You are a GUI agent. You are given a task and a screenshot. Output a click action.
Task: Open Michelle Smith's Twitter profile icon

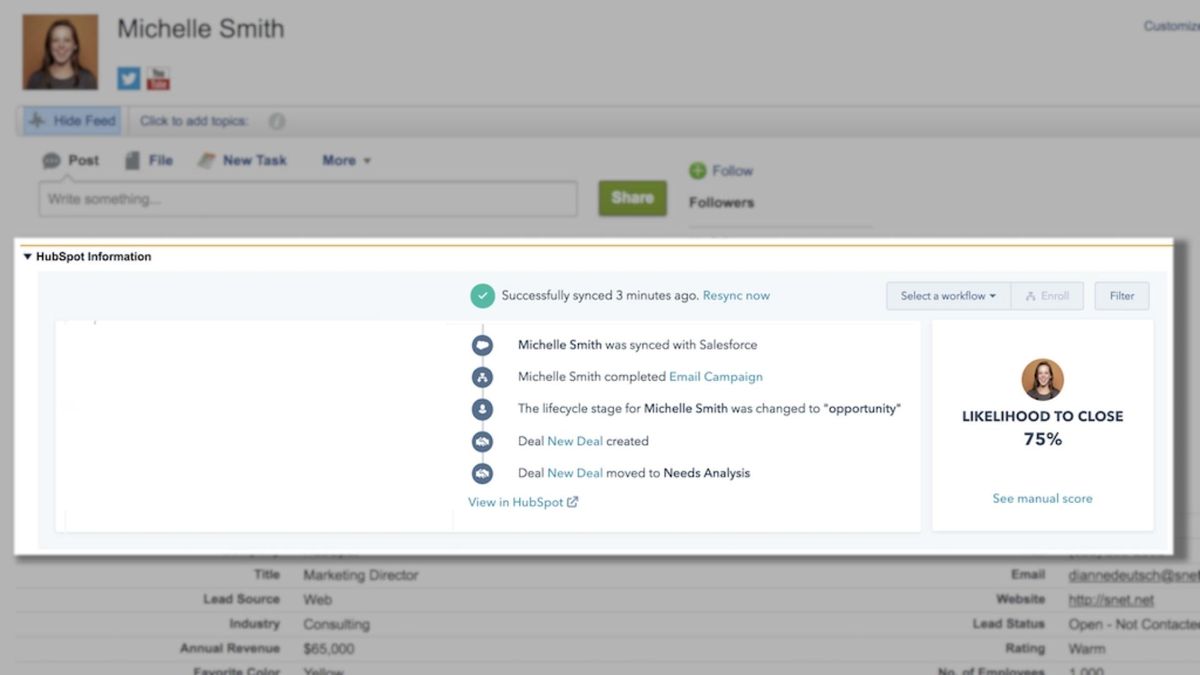(128, 78)
